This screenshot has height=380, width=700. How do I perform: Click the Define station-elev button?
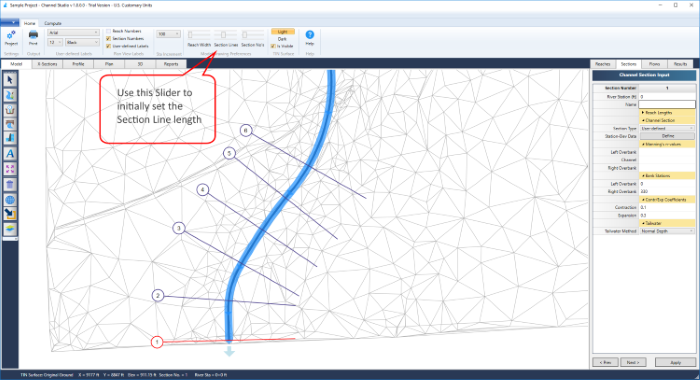(x=667, y=136)
